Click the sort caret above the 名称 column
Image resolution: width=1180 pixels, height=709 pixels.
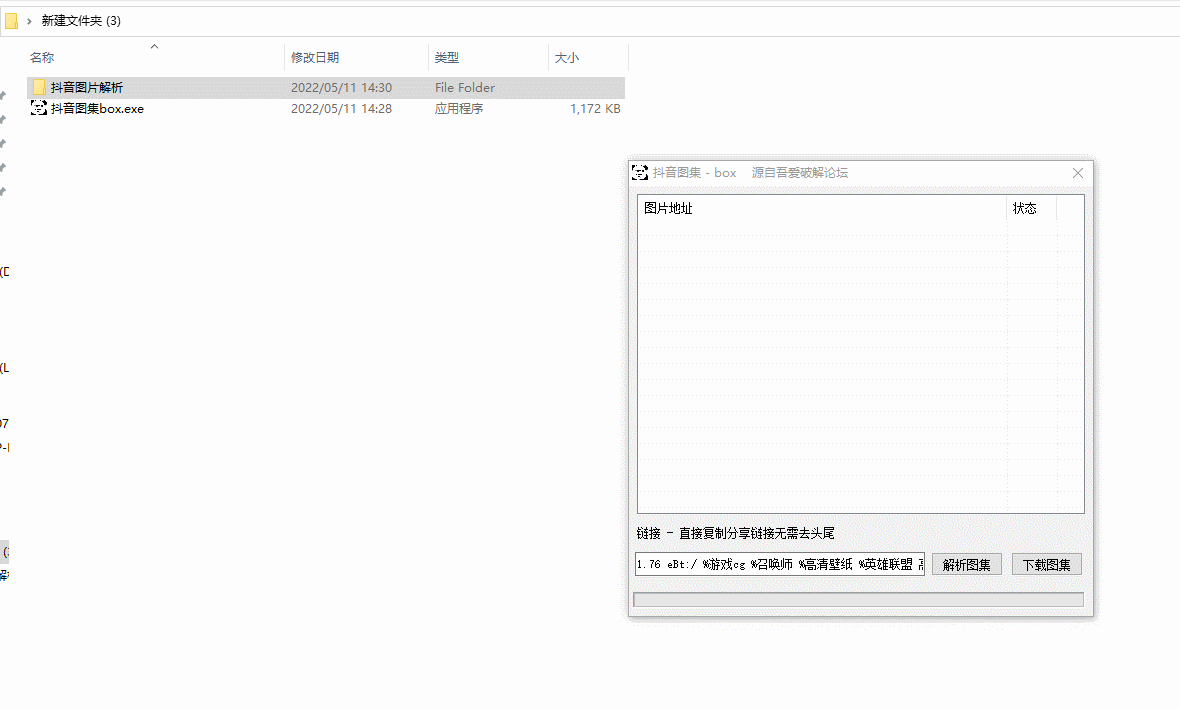[154, 46]
